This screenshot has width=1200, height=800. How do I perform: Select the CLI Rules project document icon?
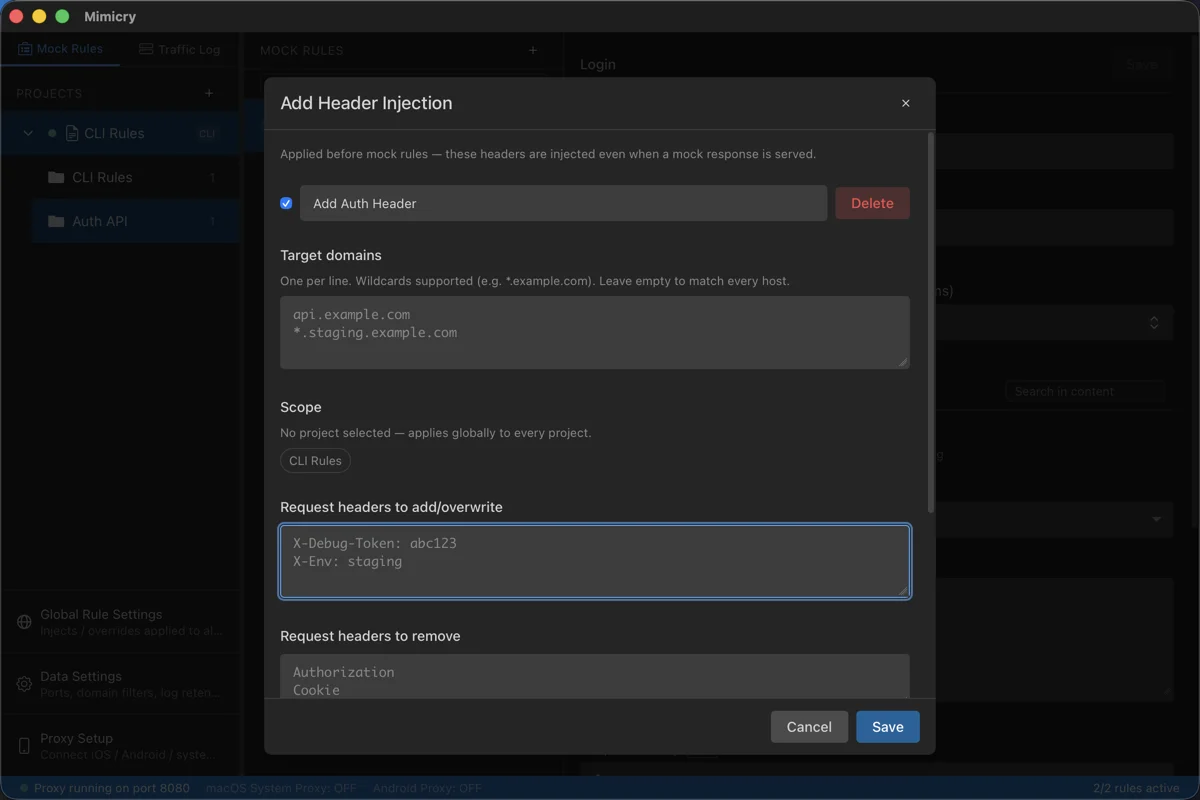coord(71,133)
